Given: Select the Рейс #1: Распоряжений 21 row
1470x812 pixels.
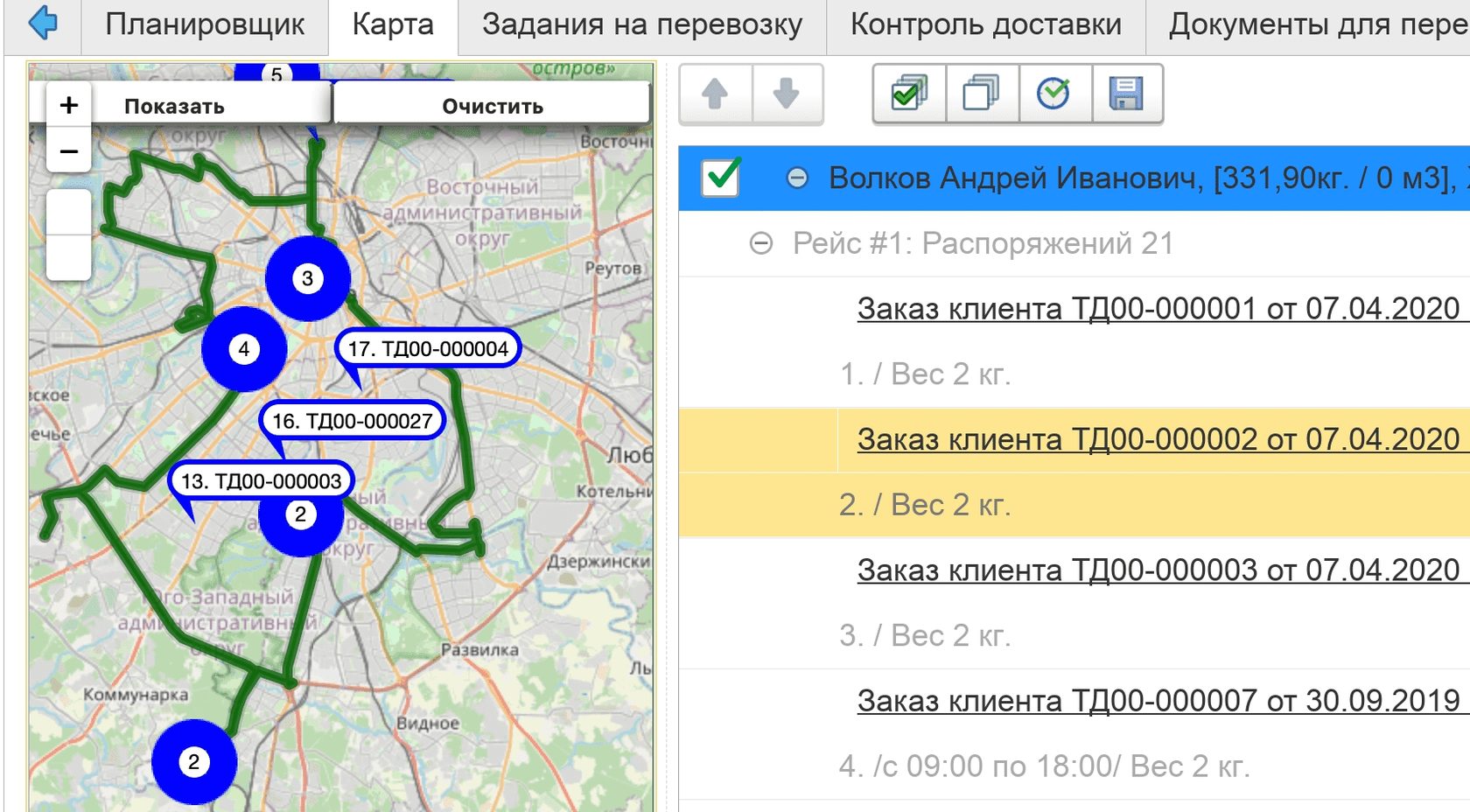Looking at the screenshot, I should [x=1074, y=243].
